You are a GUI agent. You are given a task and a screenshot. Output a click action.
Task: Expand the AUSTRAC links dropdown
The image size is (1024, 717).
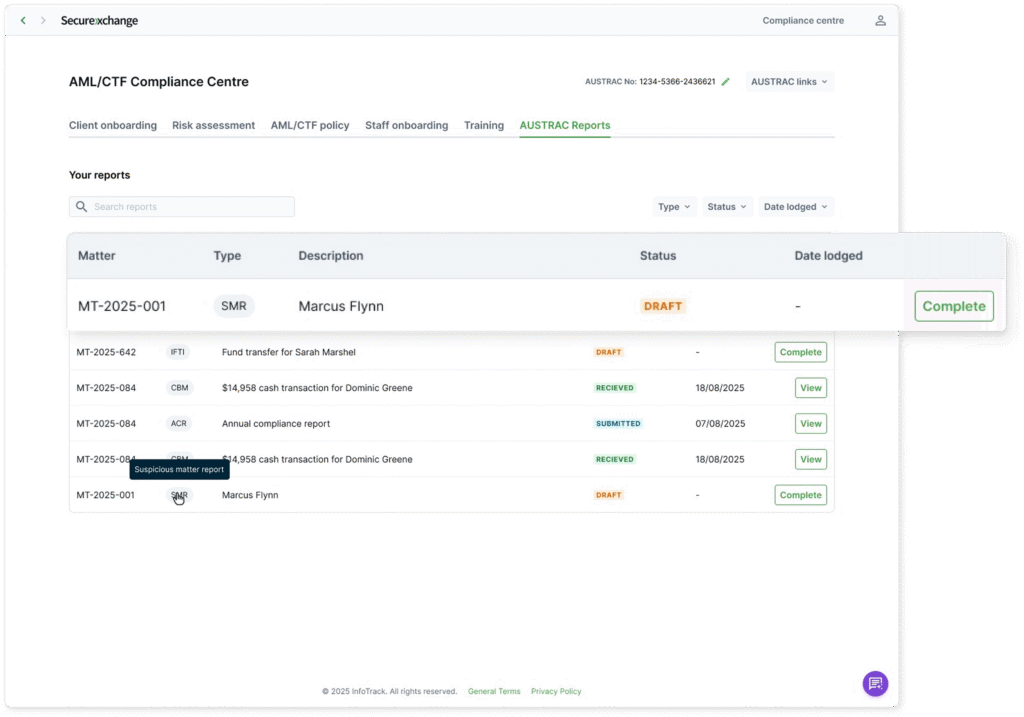[x=789, y=82]
